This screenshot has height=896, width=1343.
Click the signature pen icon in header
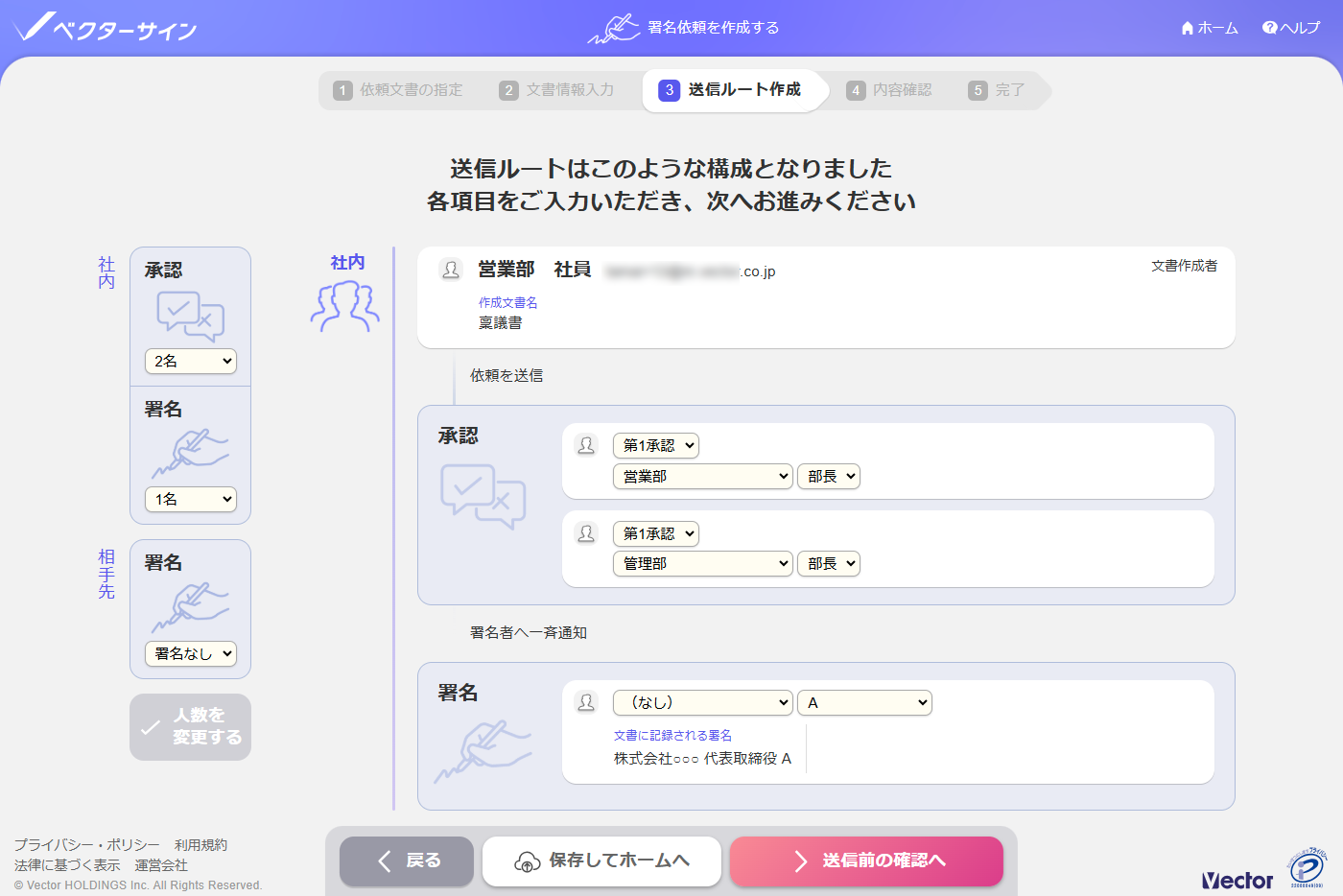[614, 28]
